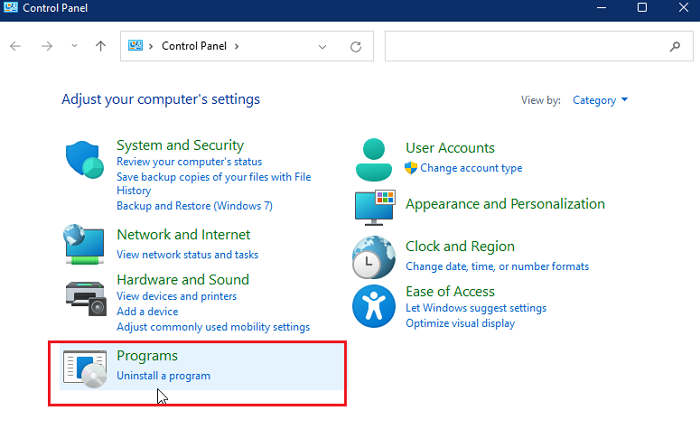
Task: Click the Hardware and Sound printer icon
Action: (85, 295)
